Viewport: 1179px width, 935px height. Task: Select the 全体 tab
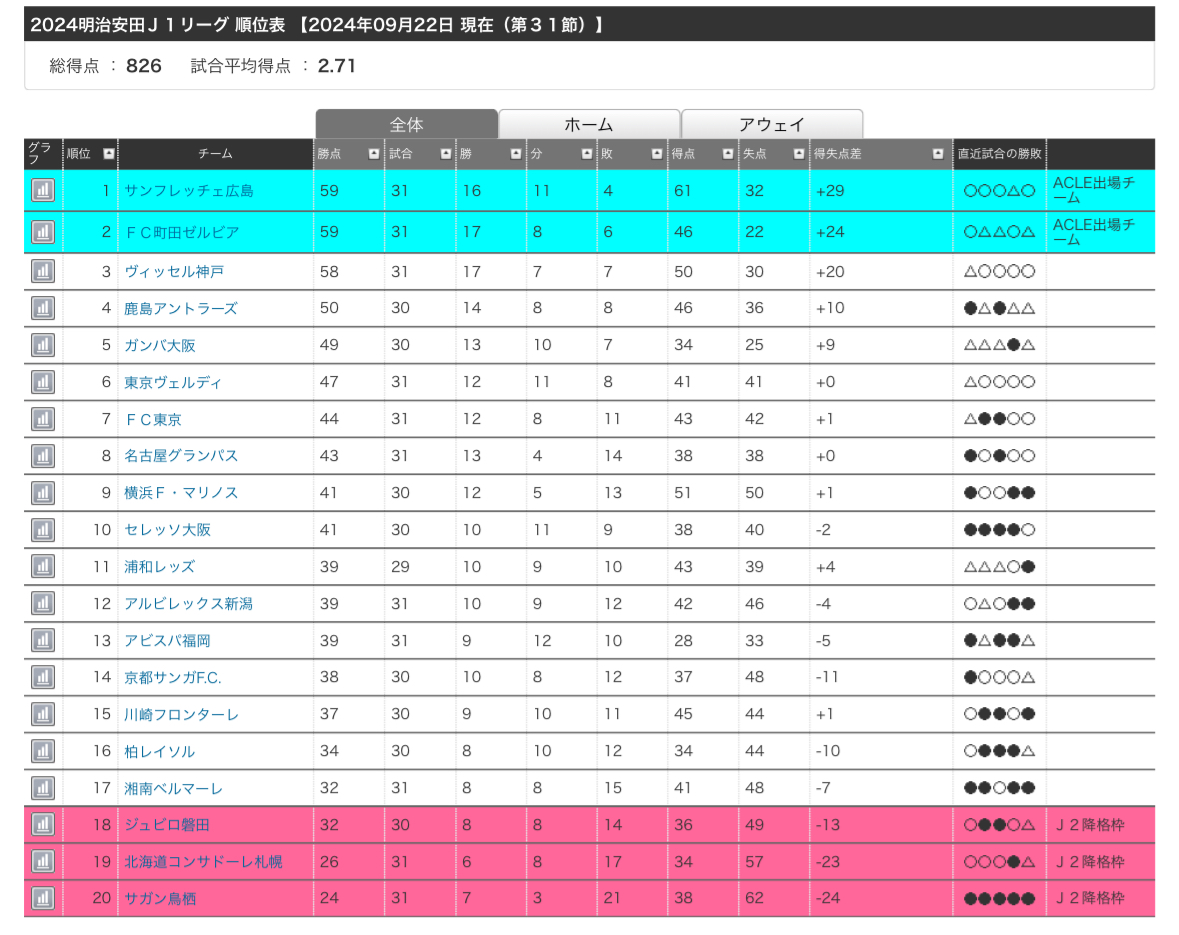point(406,125)
